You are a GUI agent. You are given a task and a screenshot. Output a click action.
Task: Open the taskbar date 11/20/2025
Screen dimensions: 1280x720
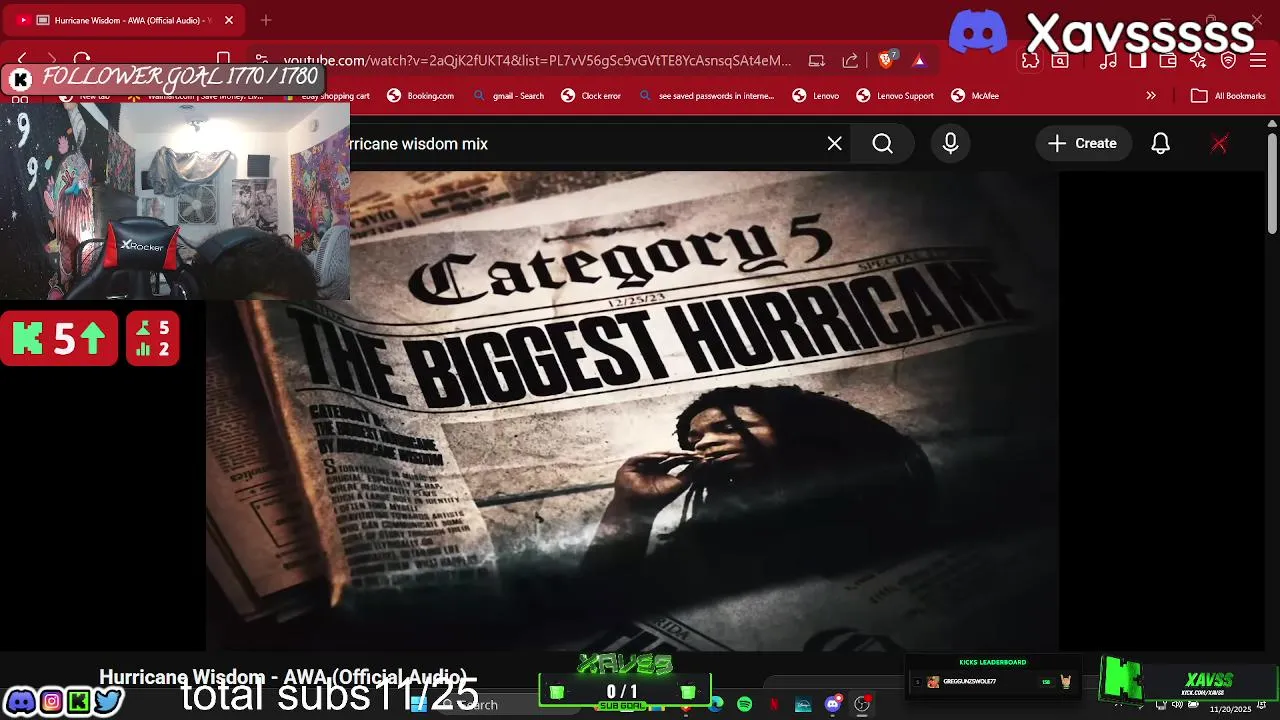[x=1231, y=709]
